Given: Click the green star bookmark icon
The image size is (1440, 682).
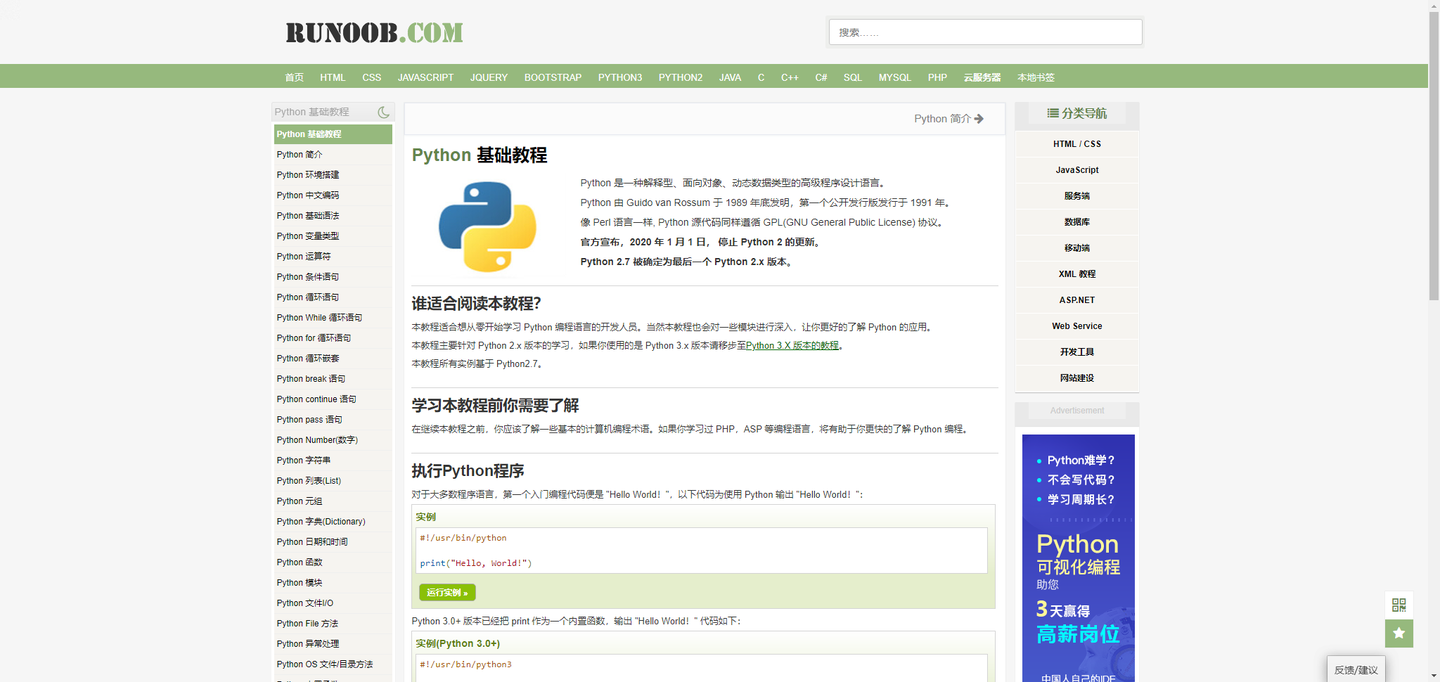Looking at the screenshot, I should click(1399, 633).
